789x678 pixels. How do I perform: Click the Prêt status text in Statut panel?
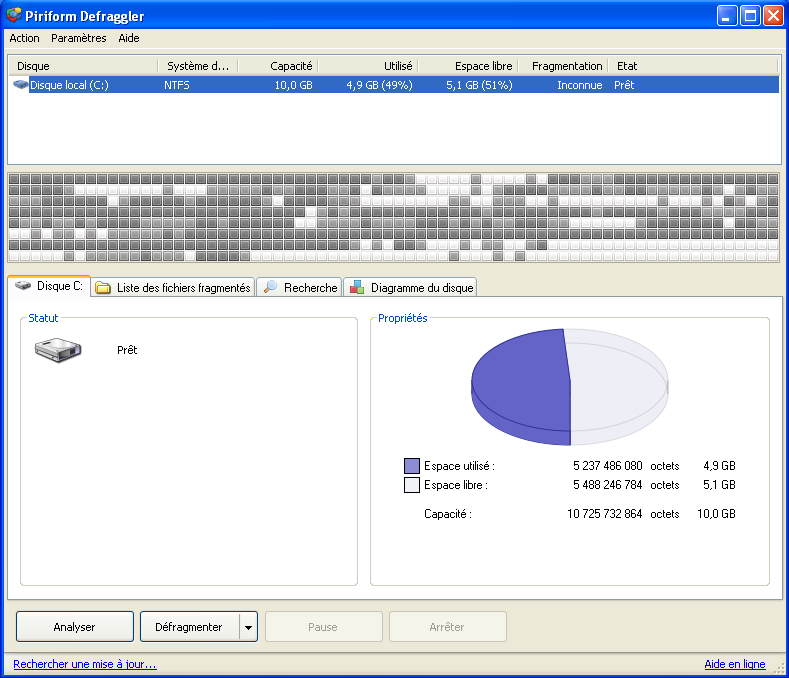point(127,350)
